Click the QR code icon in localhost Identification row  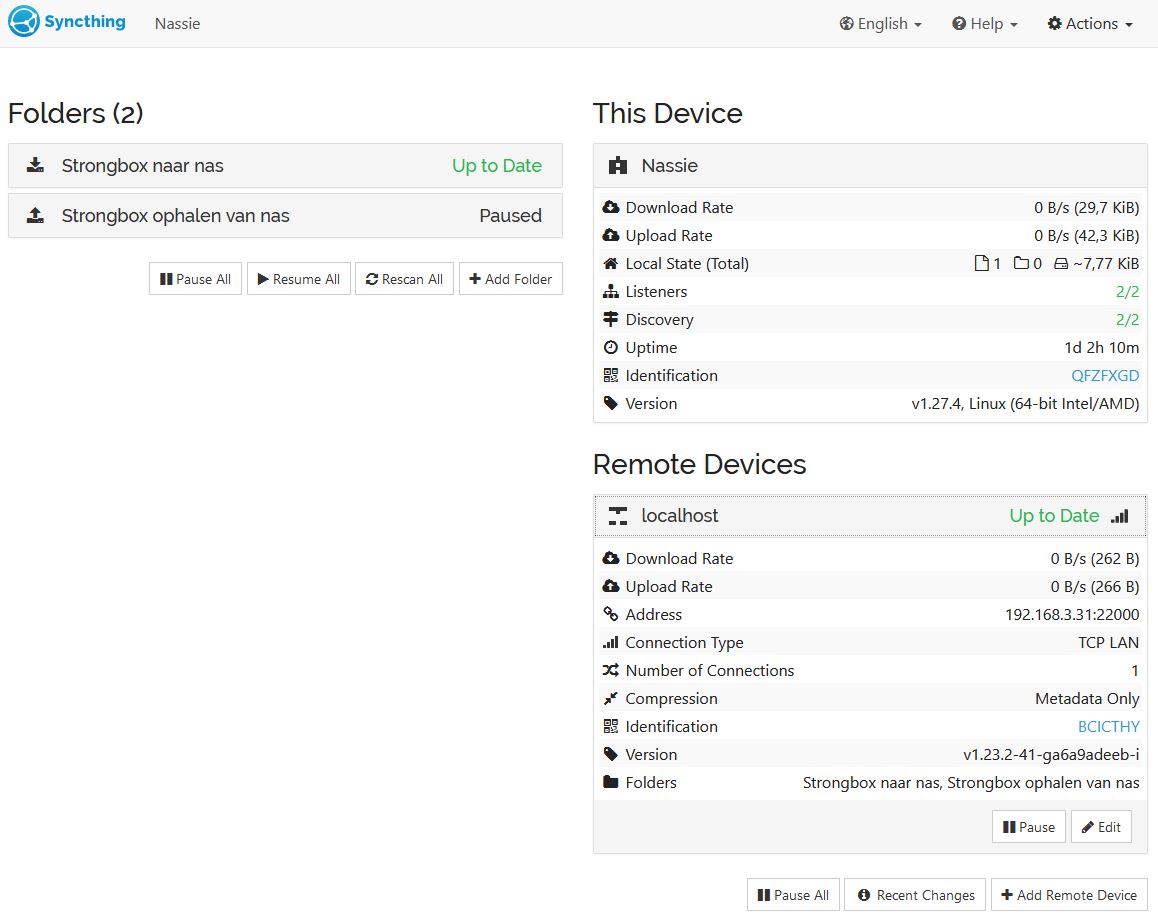(611, 726)
